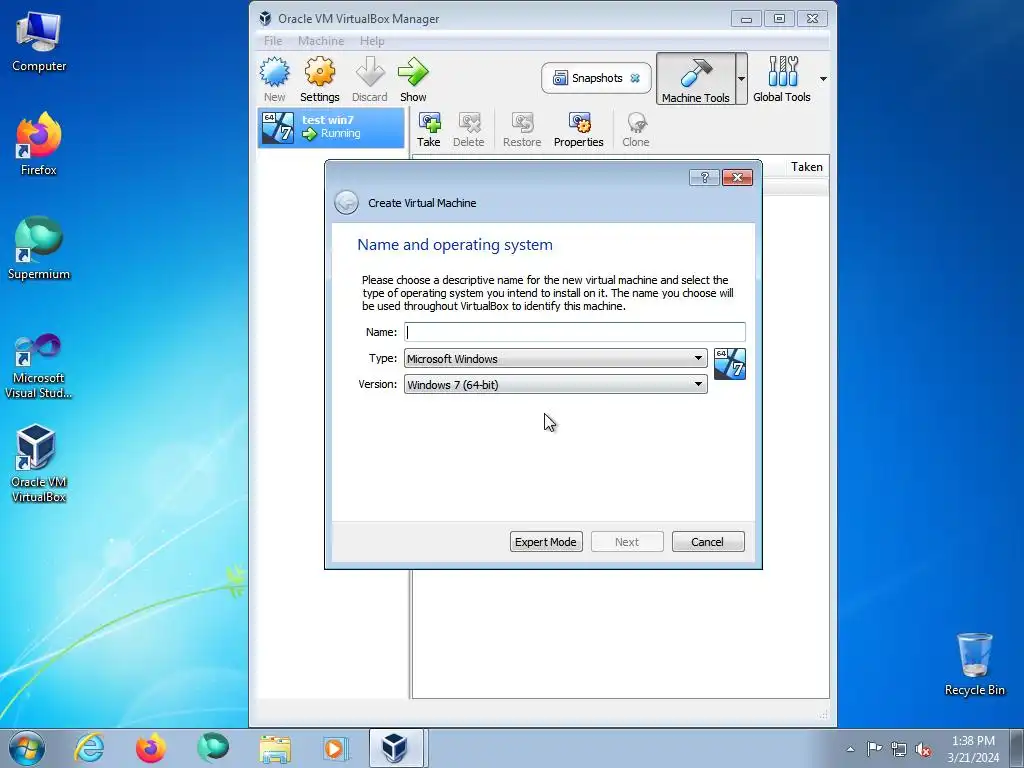
Task: Open the Computer desktop icon
Action: 39,43
